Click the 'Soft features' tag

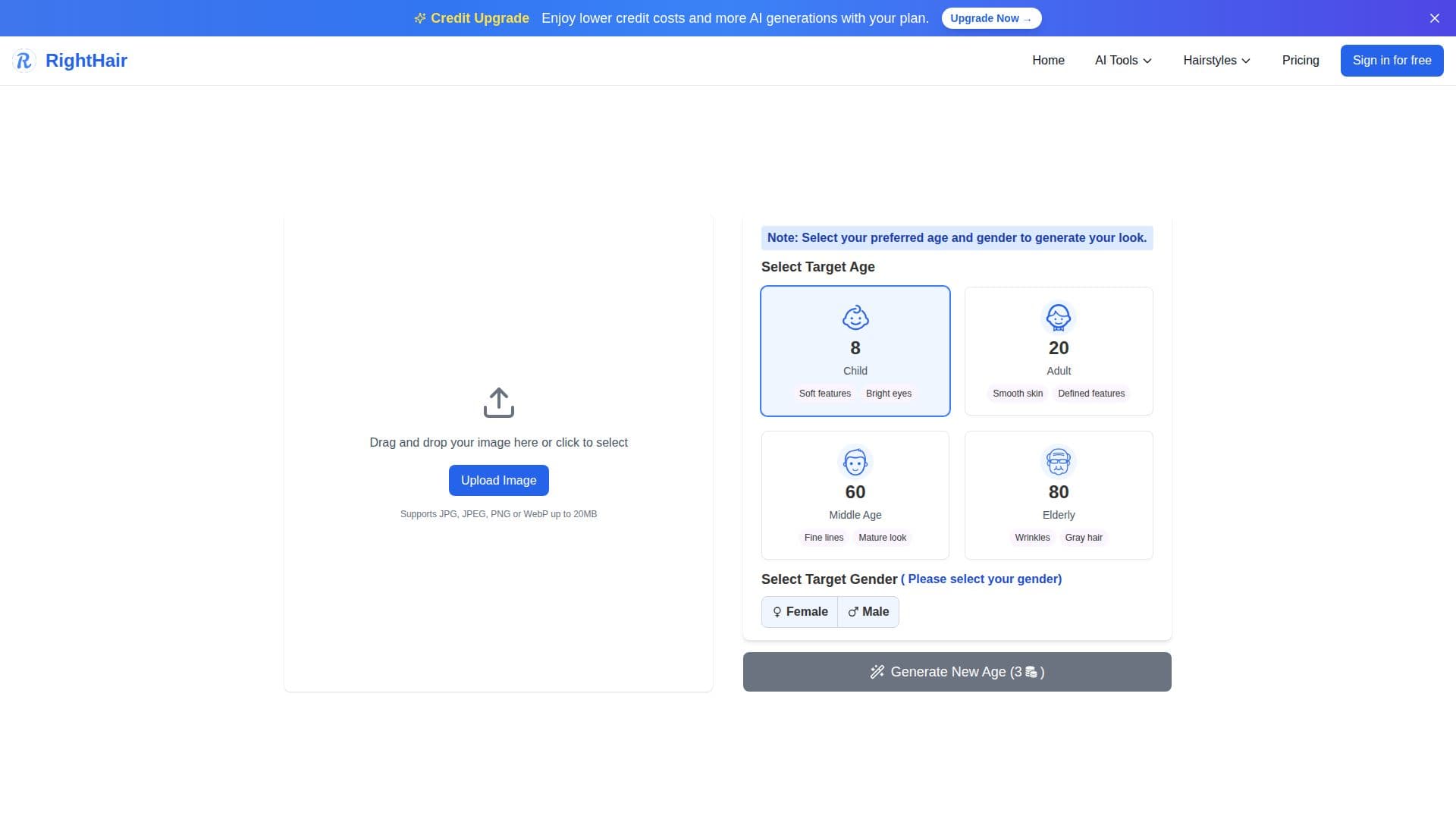824,394
